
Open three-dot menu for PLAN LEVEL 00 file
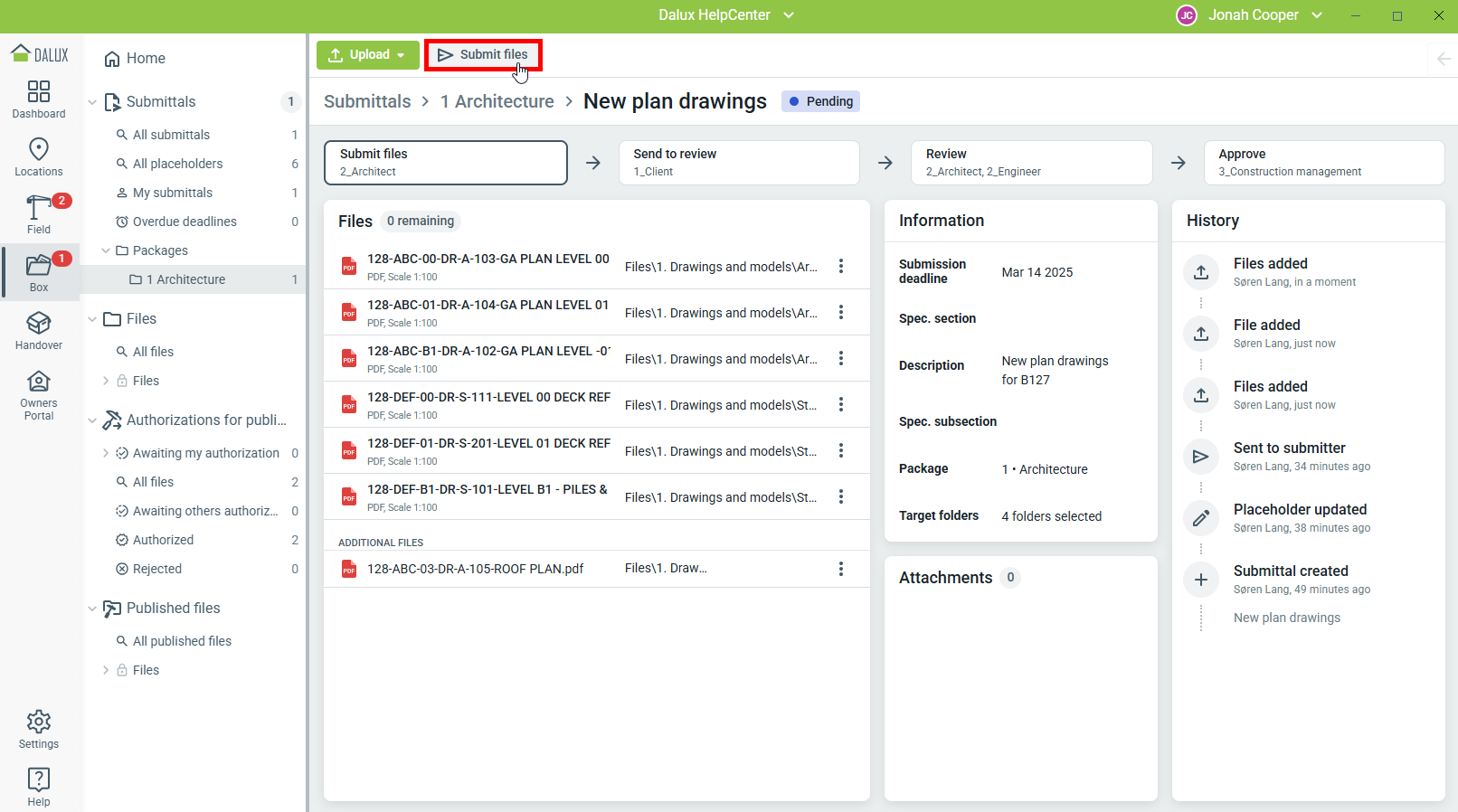(x=841, y=266)
